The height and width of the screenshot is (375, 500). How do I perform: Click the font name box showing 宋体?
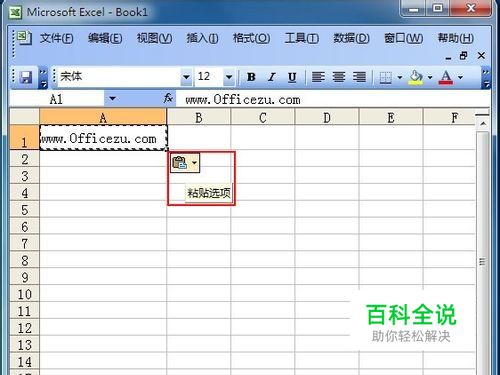pyautogui.click(x=120, y=77)
